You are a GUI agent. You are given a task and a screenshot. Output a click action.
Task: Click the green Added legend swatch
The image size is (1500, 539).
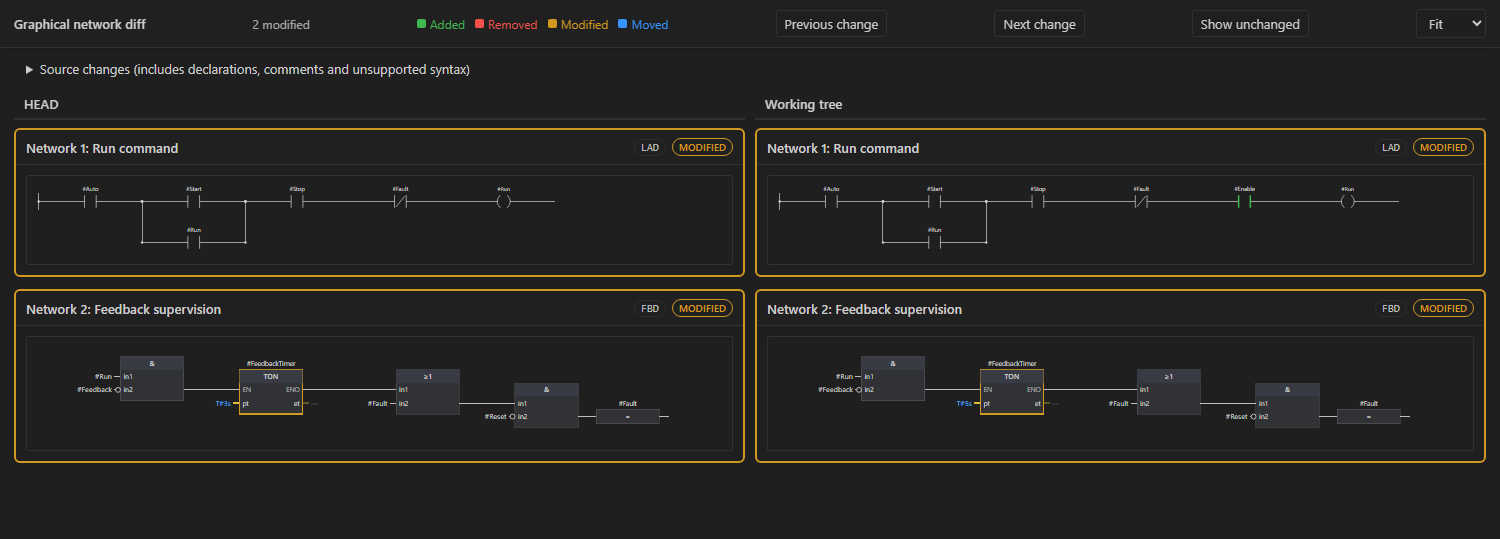click(x=422, y=25)
